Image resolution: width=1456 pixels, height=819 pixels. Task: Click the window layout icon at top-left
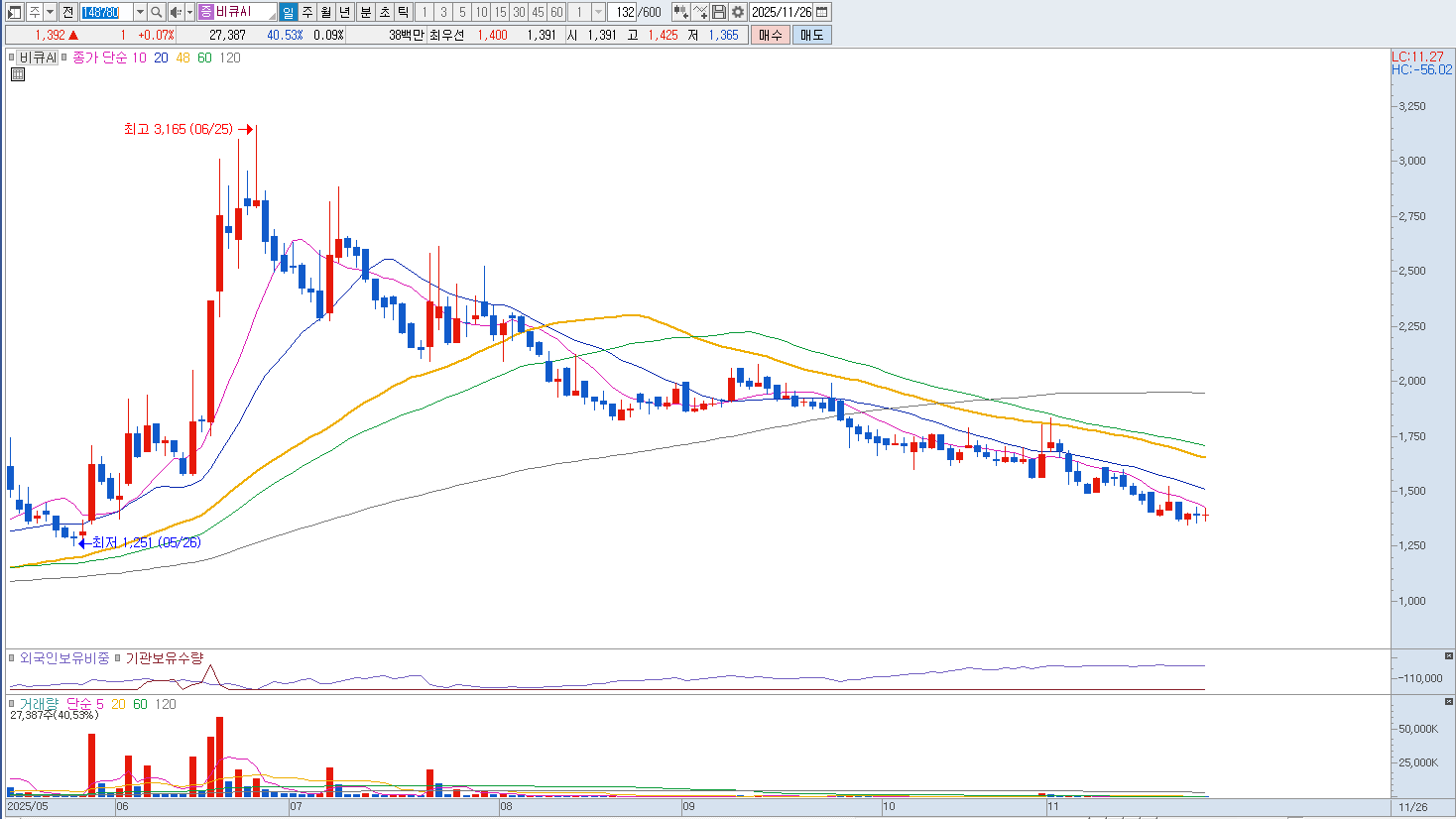[x=14, y=12]
